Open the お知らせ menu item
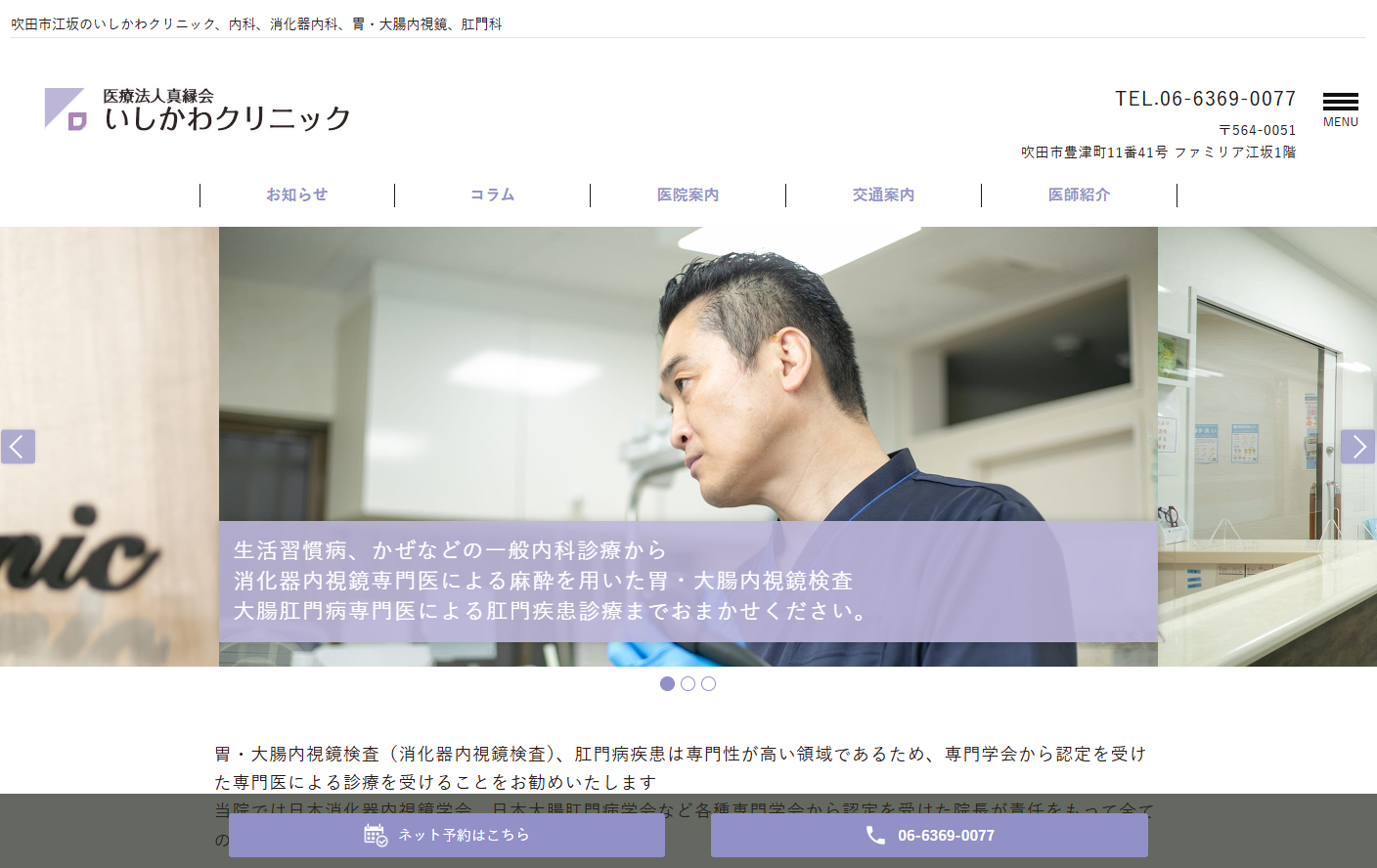 (x=297, y=195)
